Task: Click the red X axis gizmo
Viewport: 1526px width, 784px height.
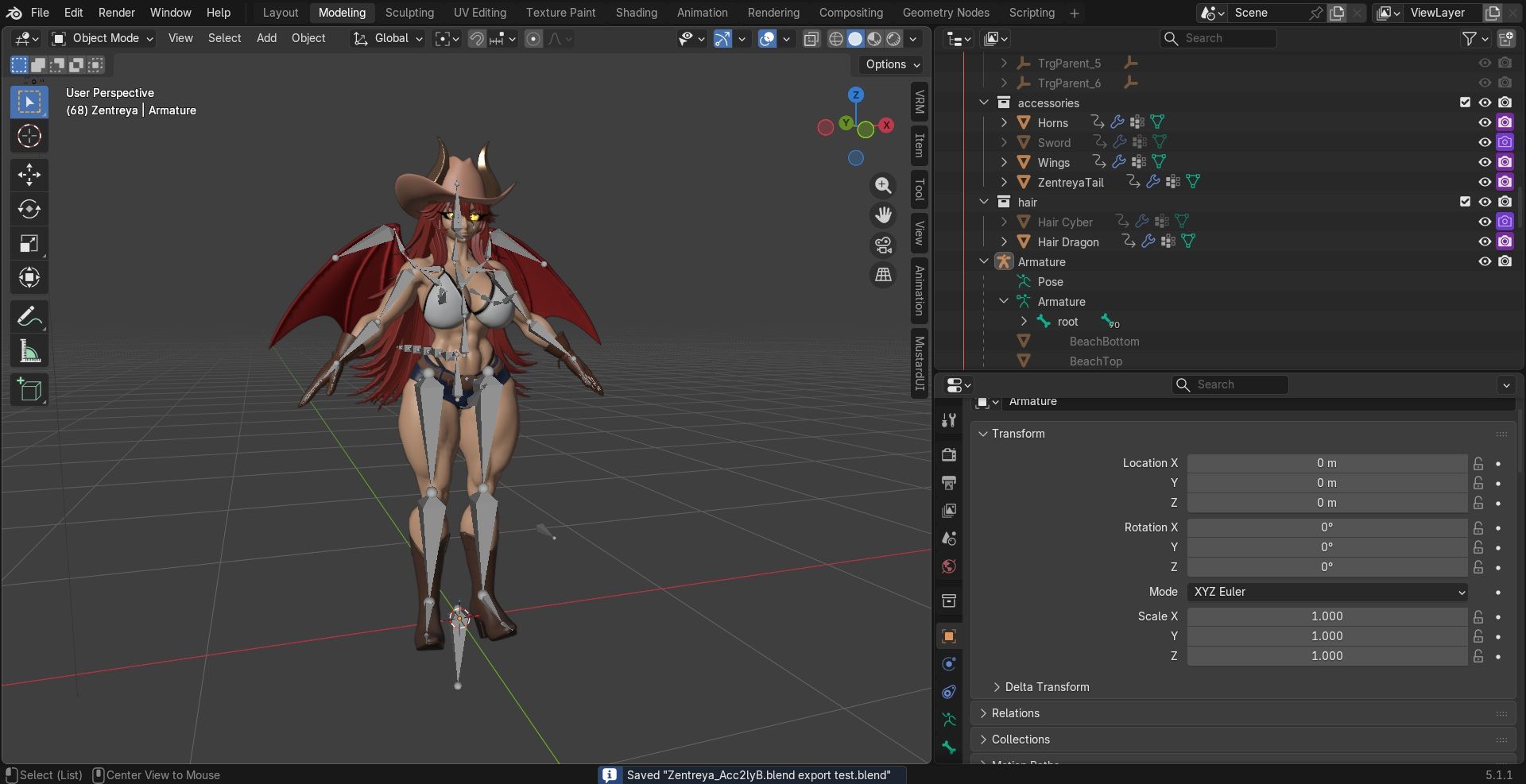Action: click(x=886, y=125)
